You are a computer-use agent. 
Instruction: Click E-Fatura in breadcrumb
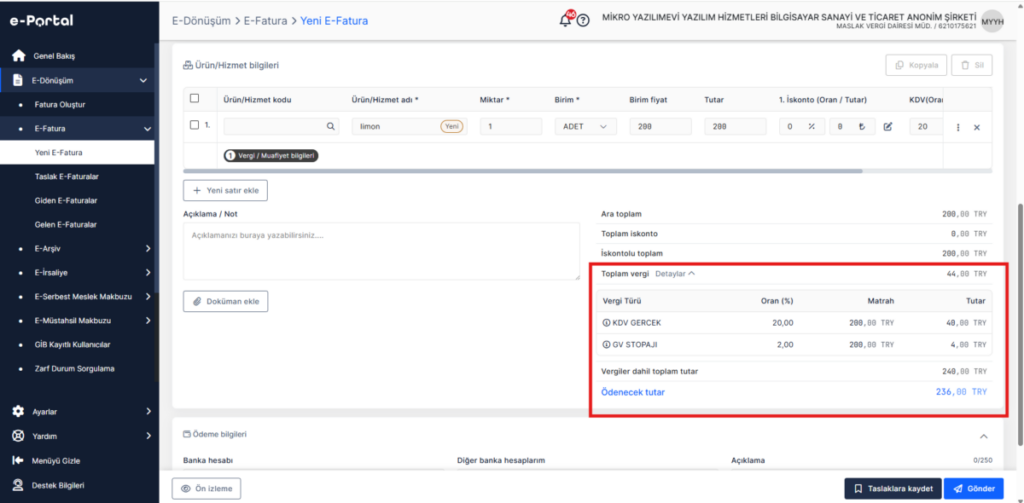[x=266, y=21]
